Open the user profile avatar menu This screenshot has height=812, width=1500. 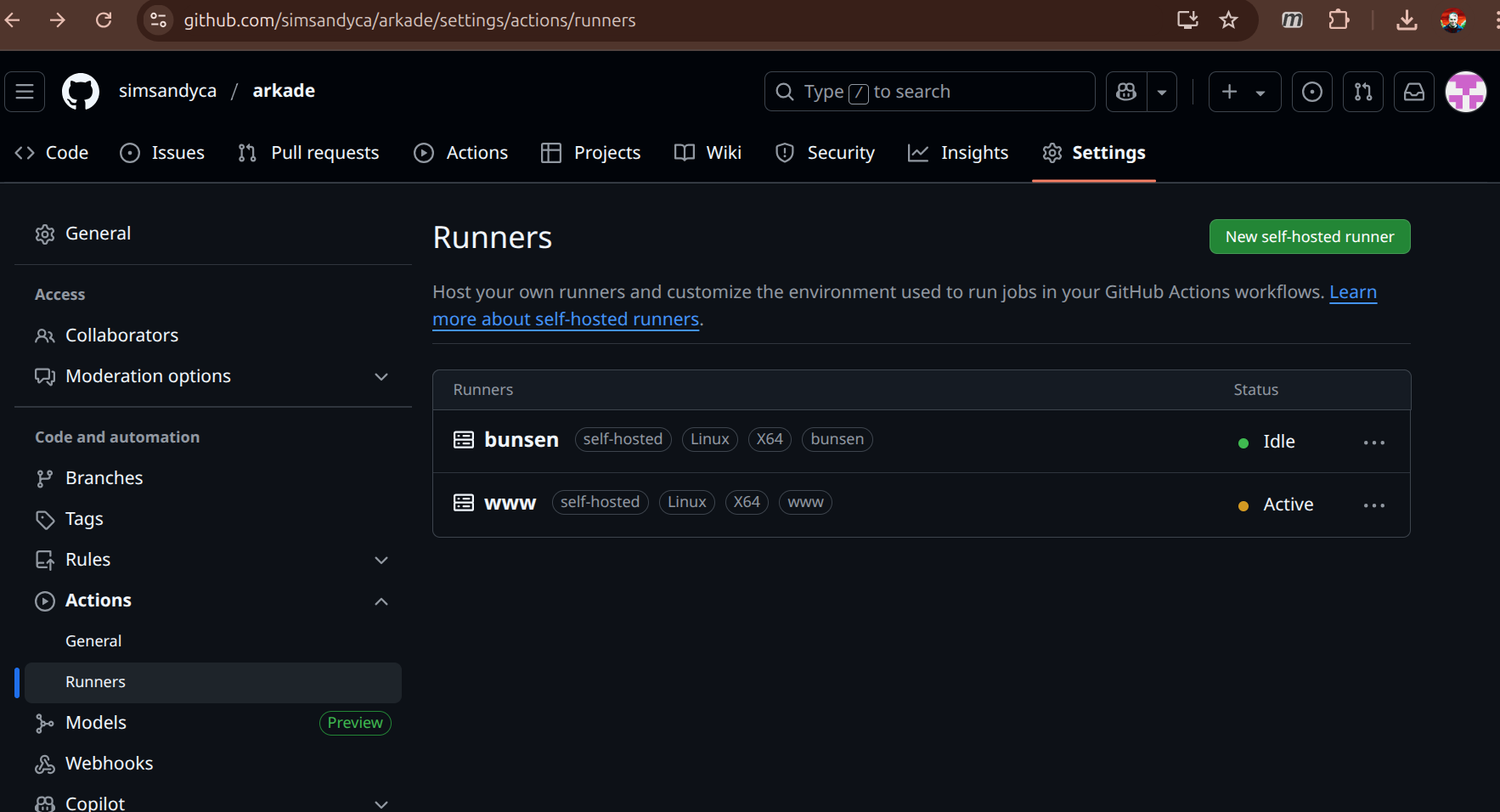pos(1466,92)
